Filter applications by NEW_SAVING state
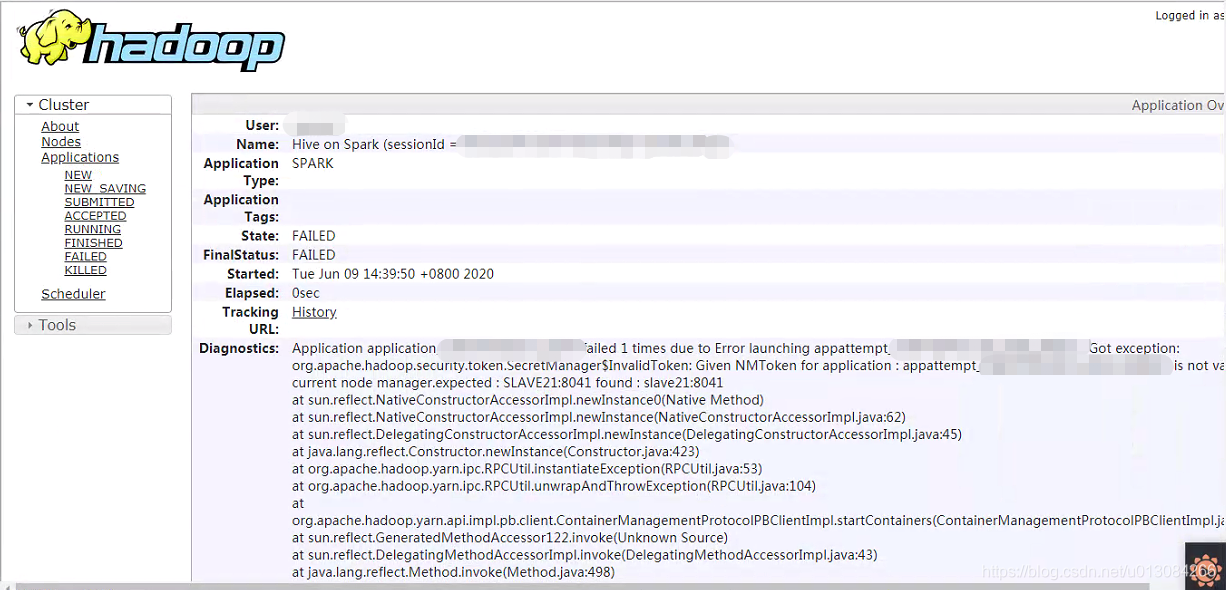The image size is (1226, 590). pos(105,188)
